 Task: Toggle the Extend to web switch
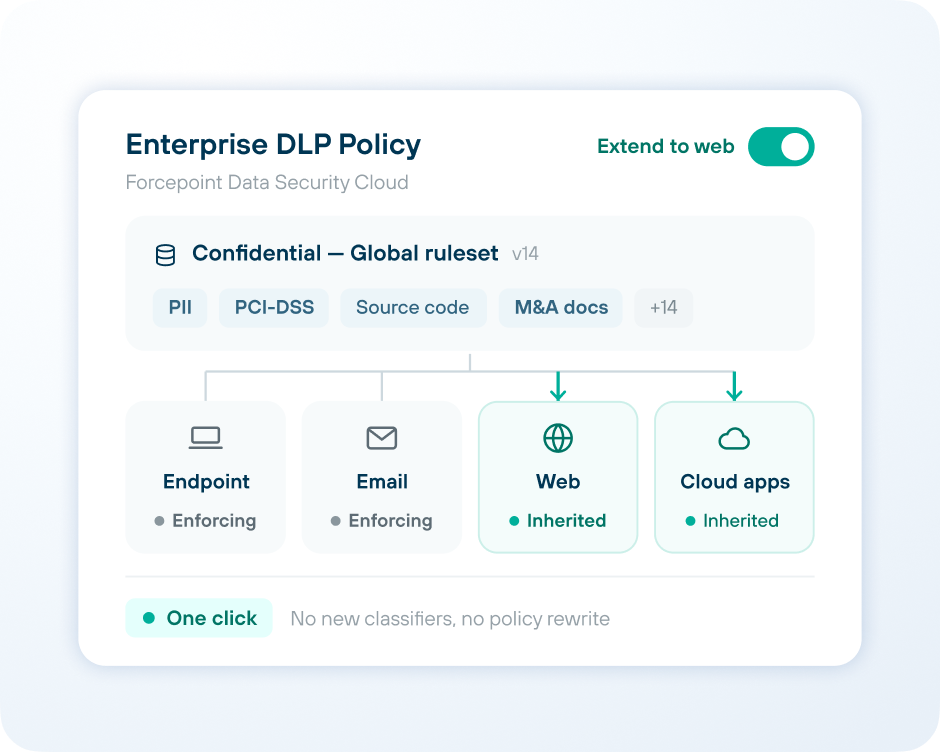(781, 146)
